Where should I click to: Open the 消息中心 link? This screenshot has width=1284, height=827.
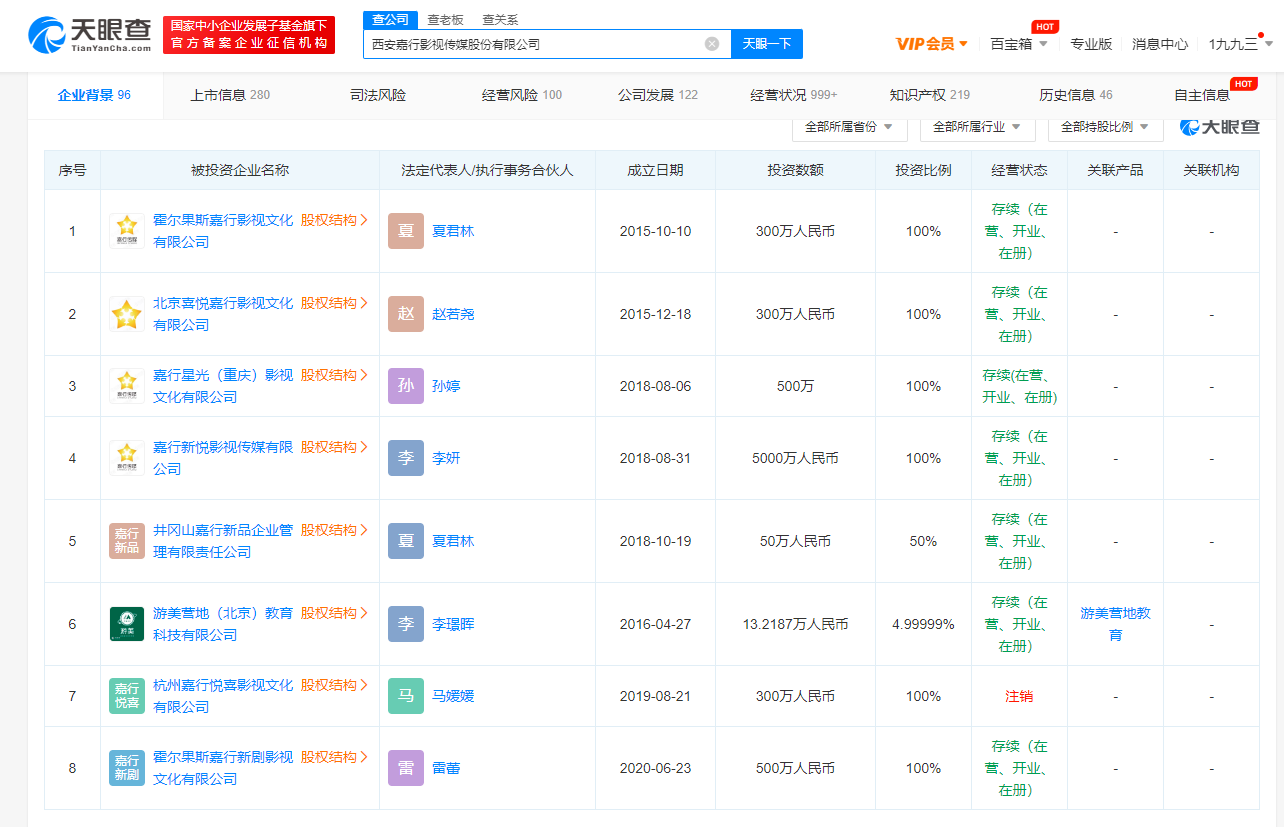coord(1160,44)
